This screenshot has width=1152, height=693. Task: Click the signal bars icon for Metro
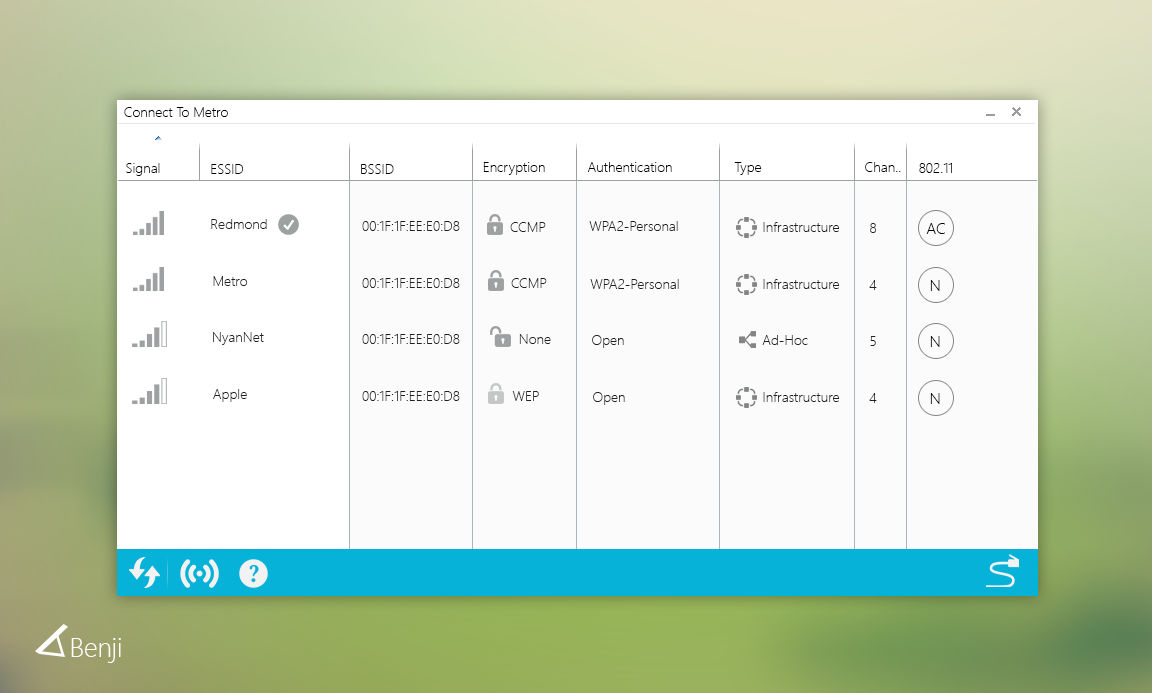point(148,279)
